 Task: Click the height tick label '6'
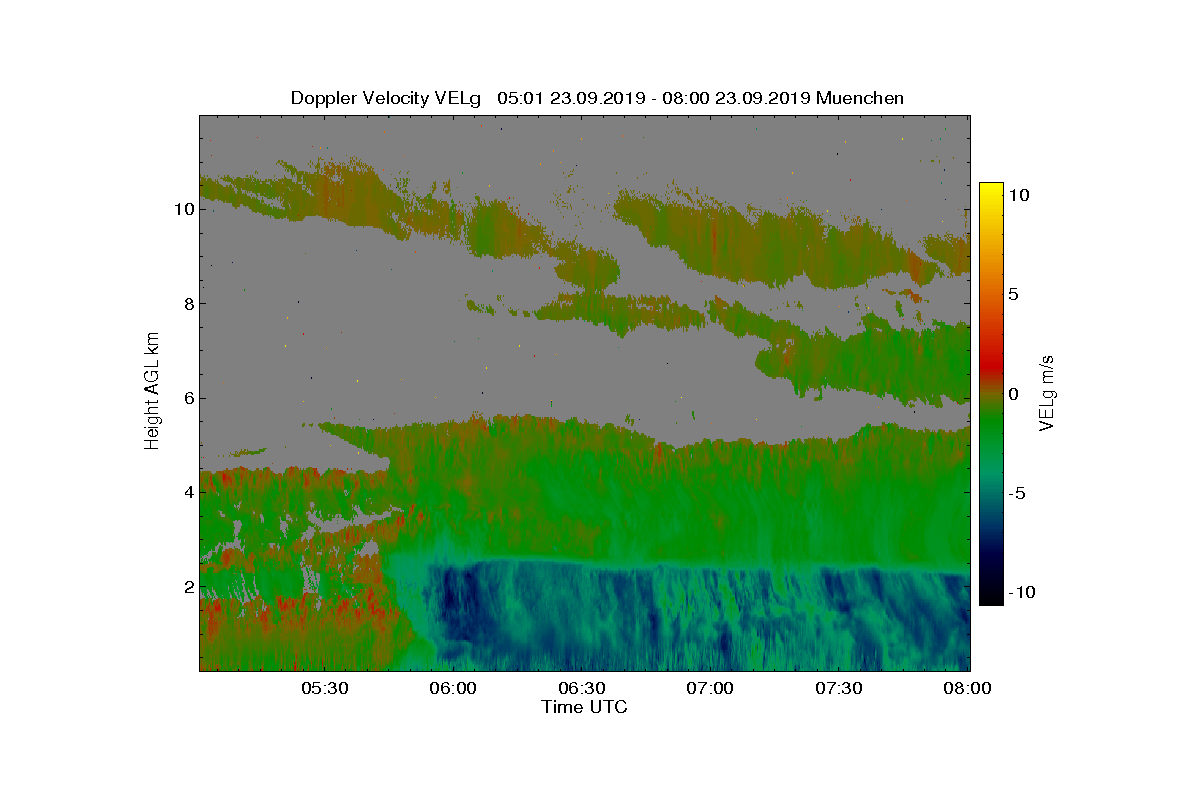coord(187,398)
